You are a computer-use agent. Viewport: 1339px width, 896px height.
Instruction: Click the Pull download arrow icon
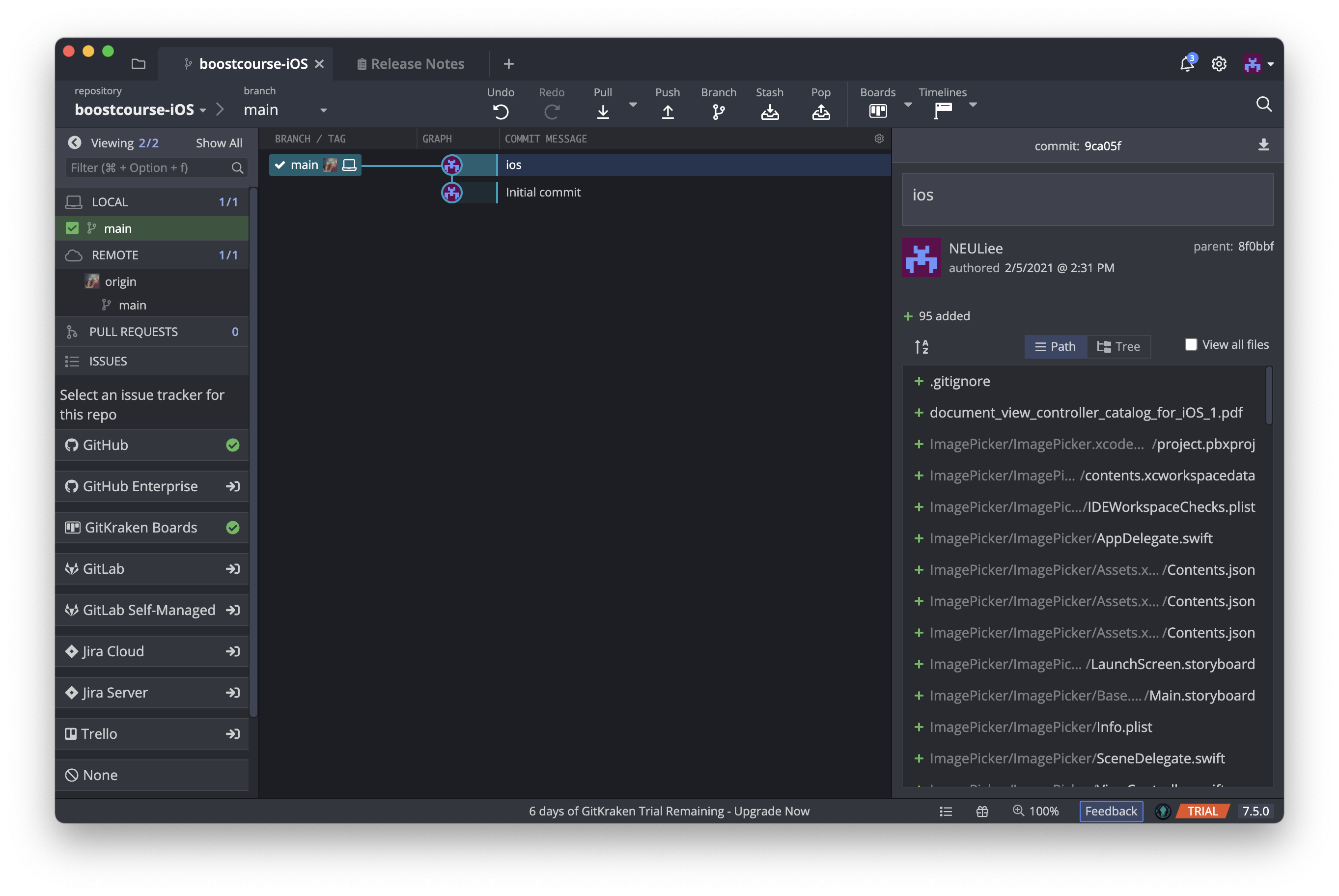(603, 112)
